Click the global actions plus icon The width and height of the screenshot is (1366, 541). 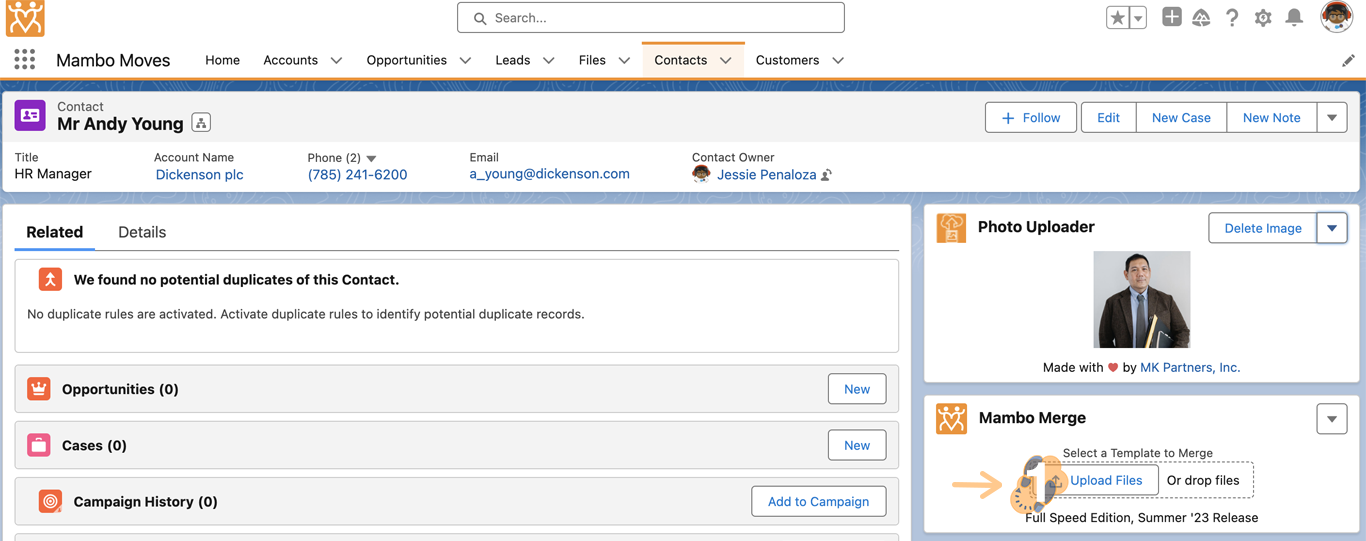pos(1171,17)
